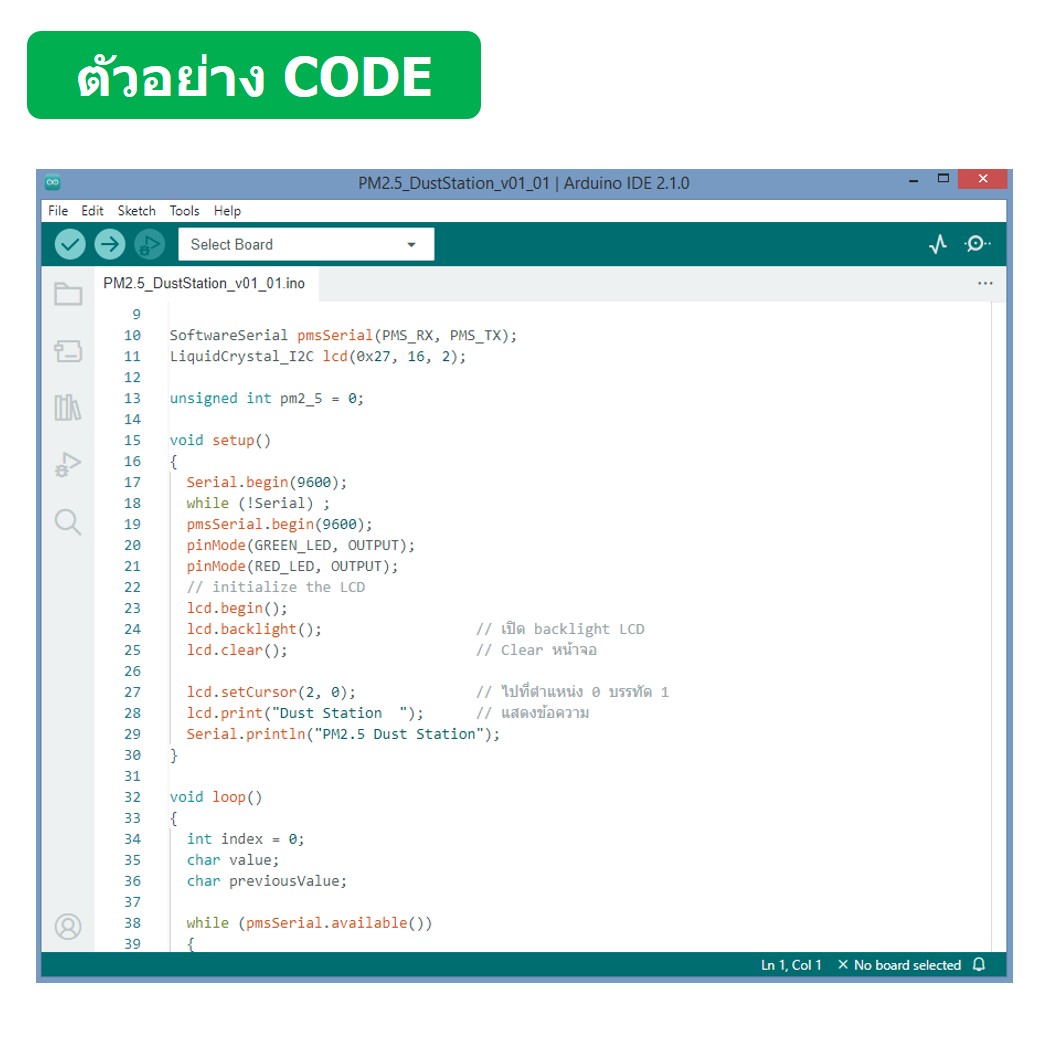The image size is (1056, 1056).
Task: Click the notification bell in status bar
Action: click(981, 964)
